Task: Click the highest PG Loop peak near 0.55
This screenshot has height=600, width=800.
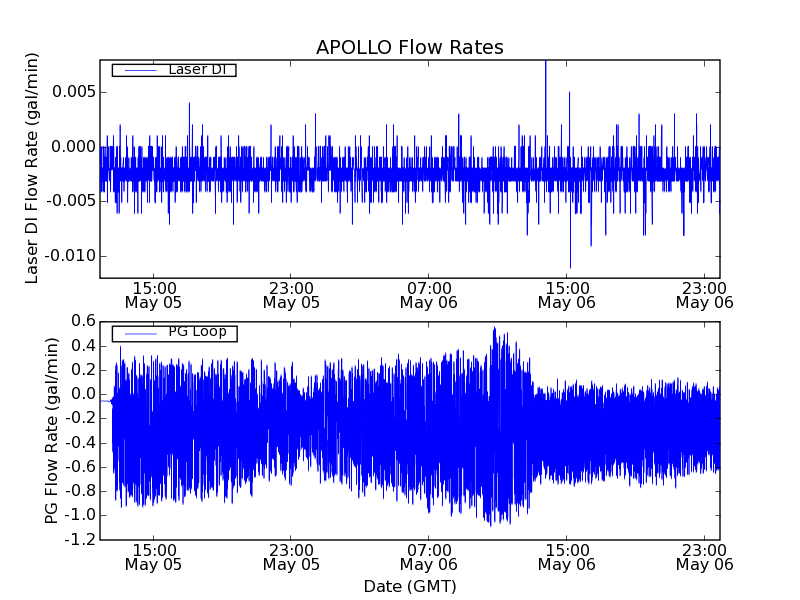Action: click(x=494, y=328)
